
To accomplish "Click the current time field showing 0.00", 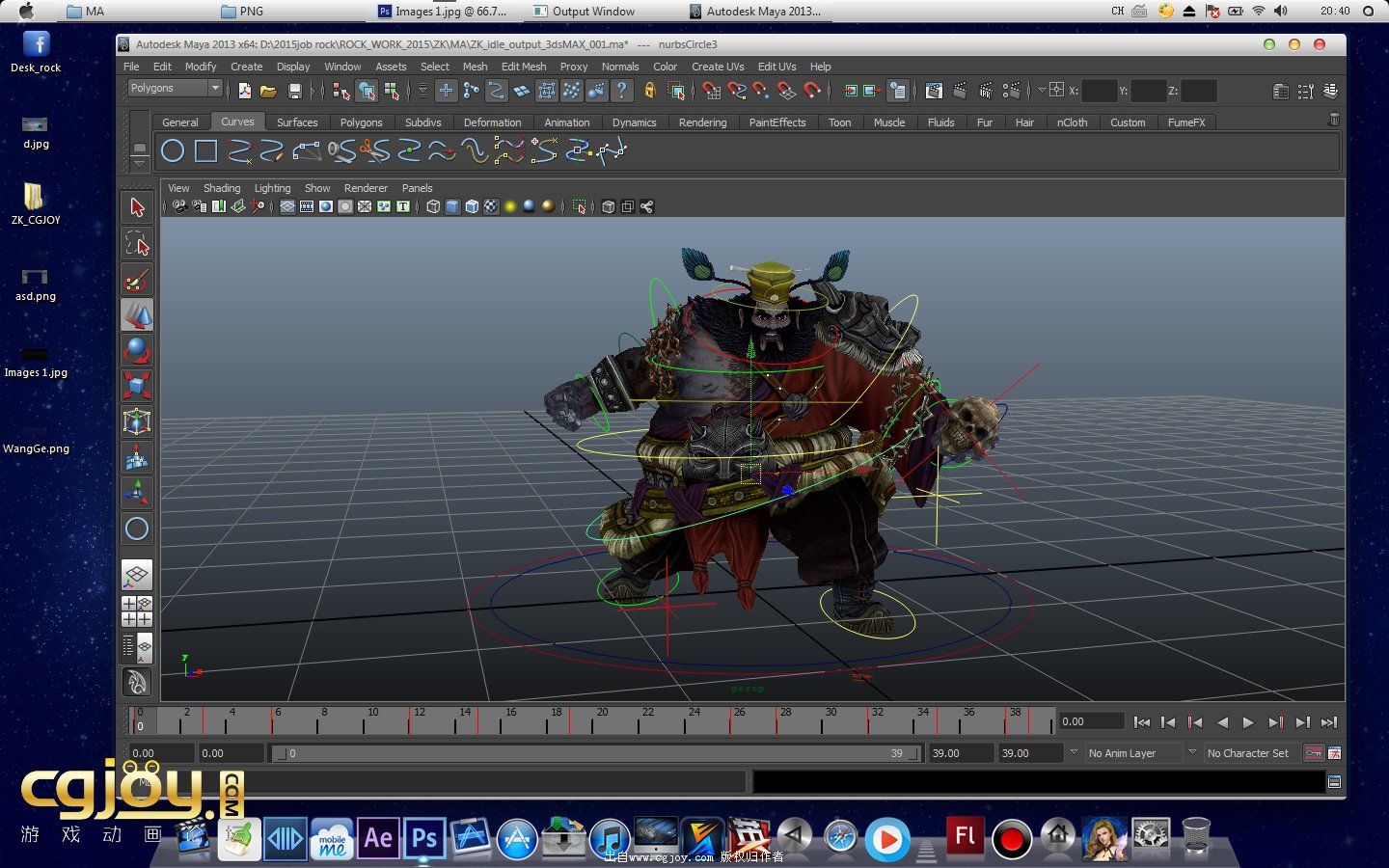I will point(1092,721).
